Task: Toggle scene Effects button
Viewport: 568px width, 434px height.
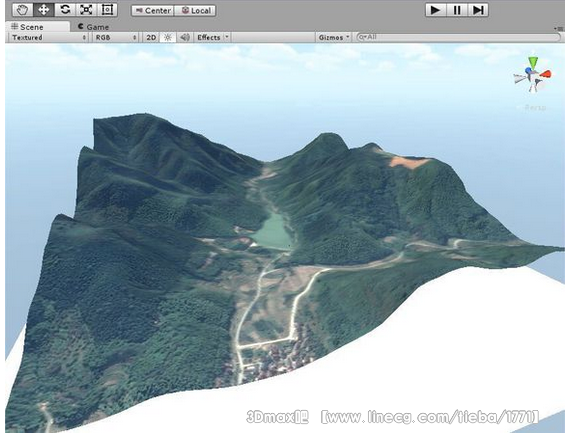Action: (209, 37)
